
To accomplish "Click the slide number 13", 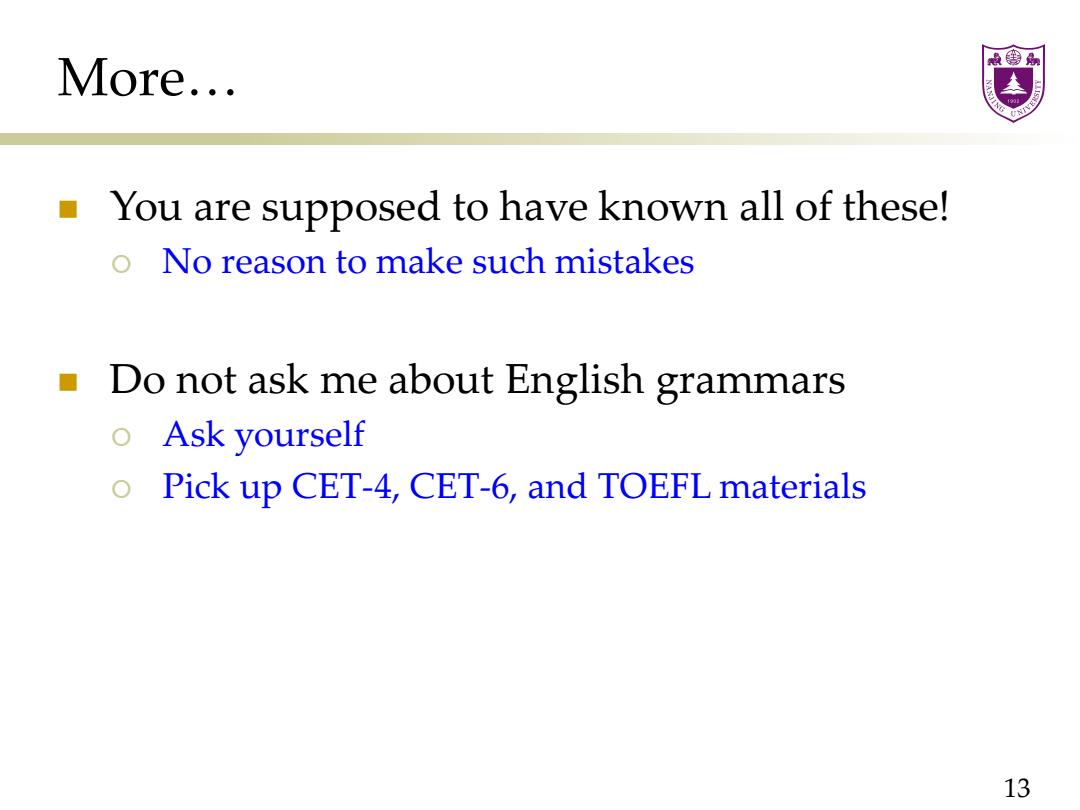I will coord(1017,787).
